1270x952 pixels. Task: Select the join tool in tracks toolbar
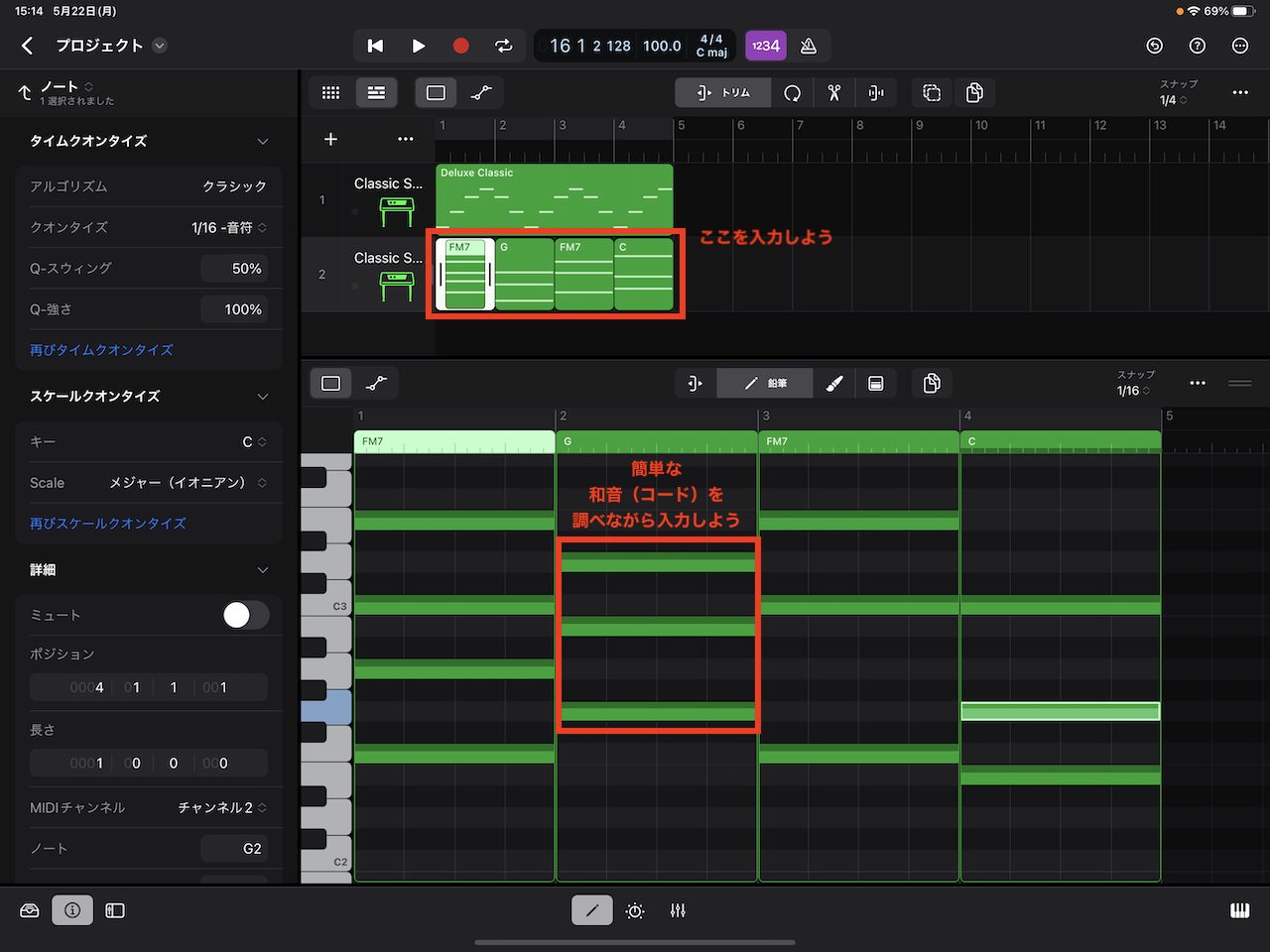876,92
